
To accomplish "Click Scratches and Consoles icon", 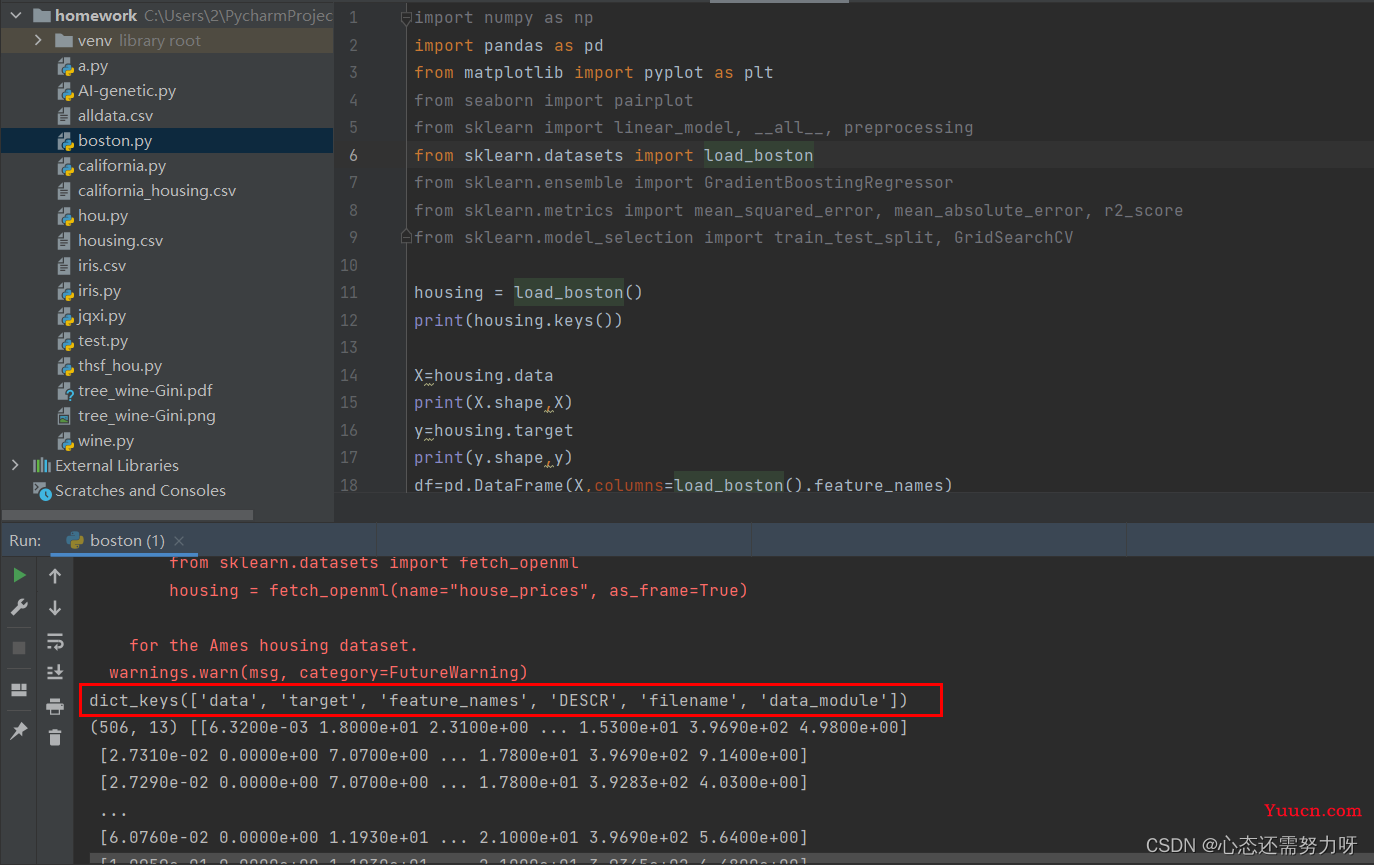I will 41,491.
